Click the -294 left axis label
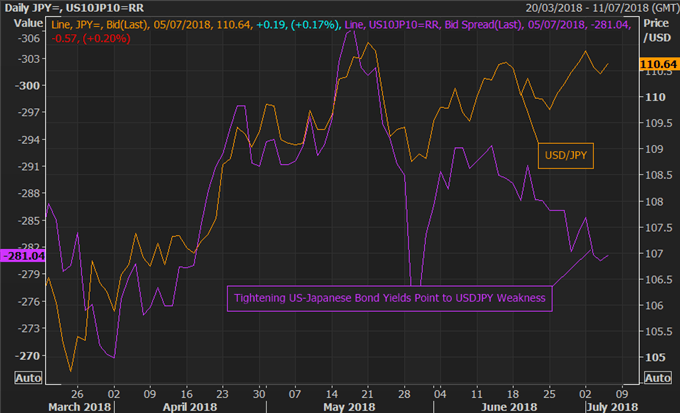Viewport: 680px width, 413px height. click(x=29, y=140)
